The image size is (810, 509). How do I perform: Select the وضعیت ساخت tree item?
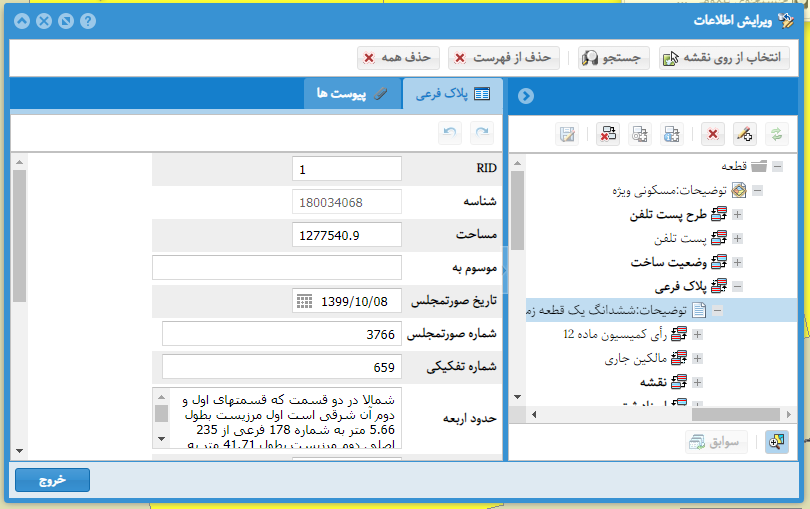tap(668, 263)
